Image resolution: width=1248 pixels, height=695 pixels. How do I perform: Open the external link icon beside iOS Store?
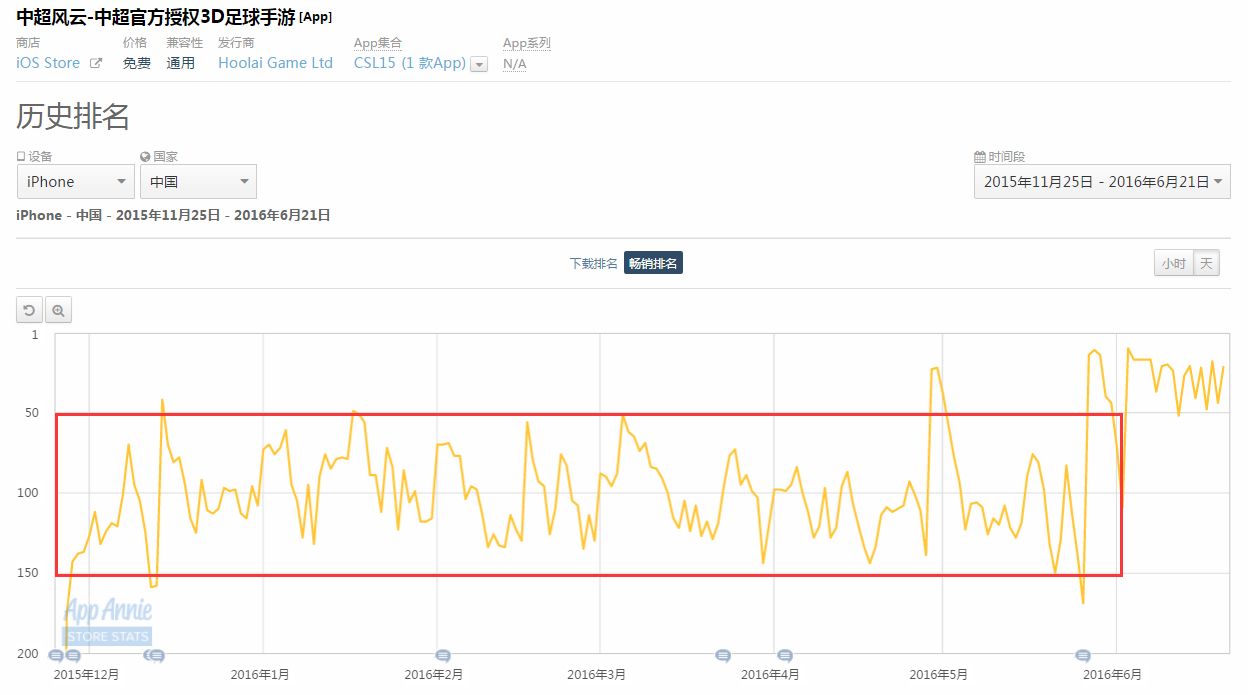point(96,63)
